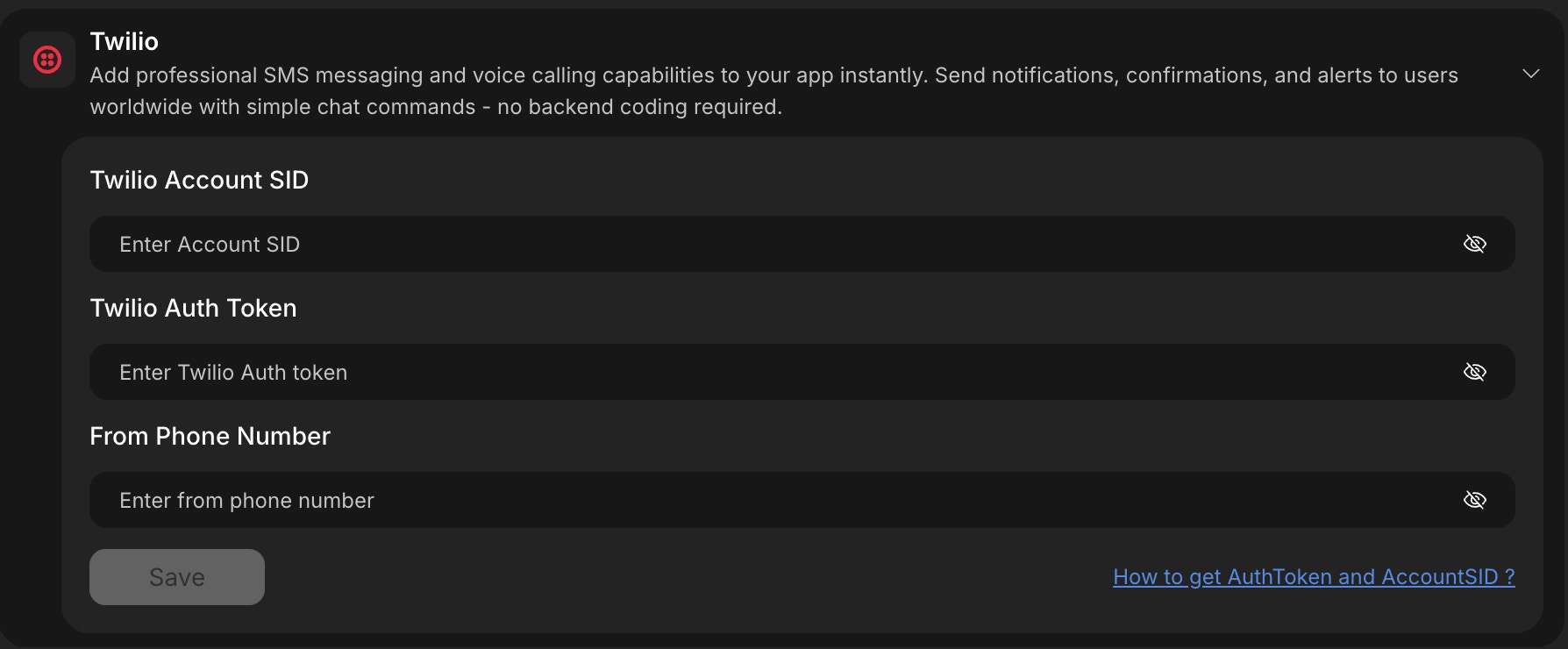Select the Twilio description text block

[772, 90]
